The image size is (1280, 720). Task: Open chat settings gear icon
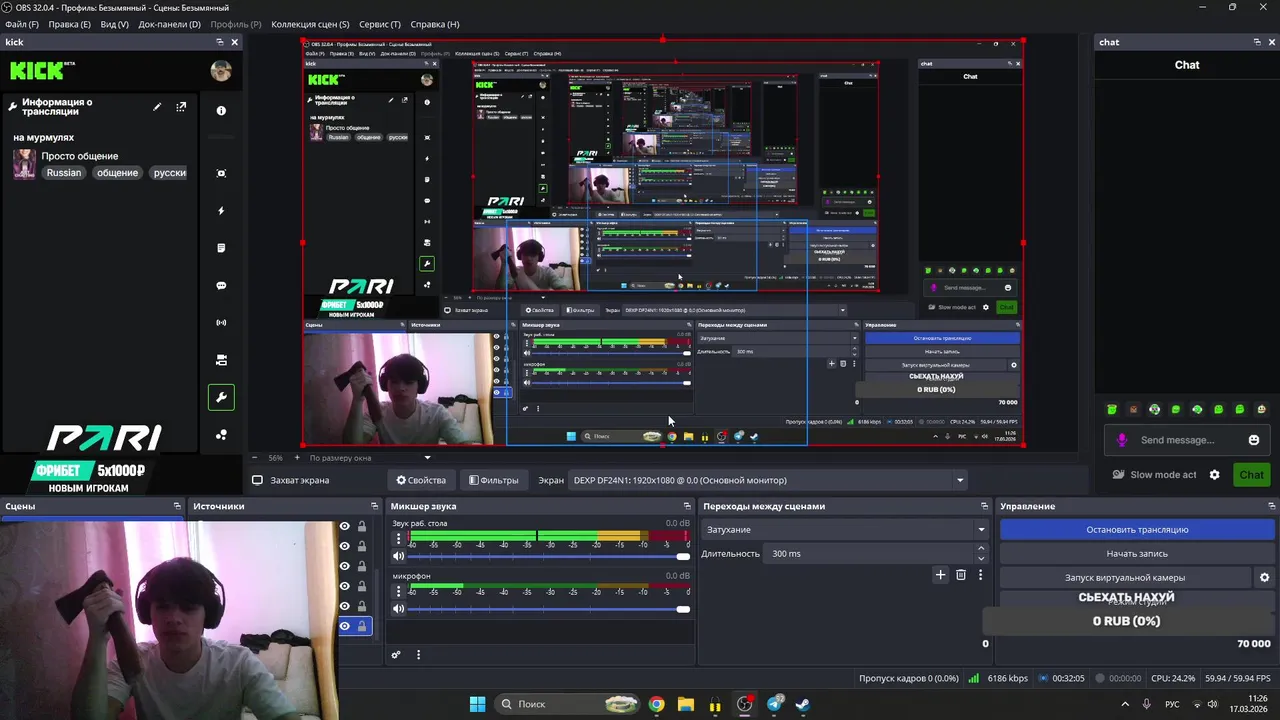click(1215, 475)
